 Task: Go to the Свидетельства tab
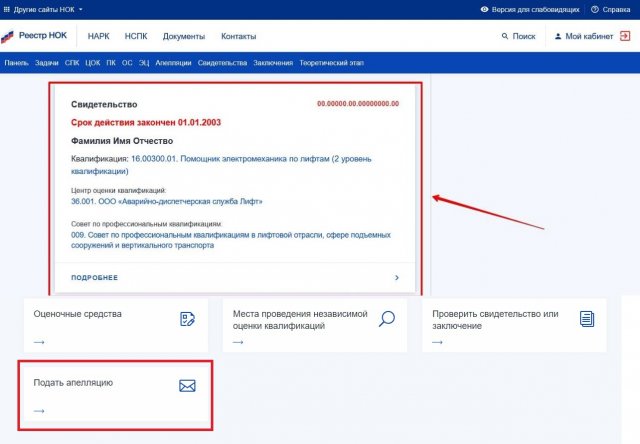(x=222, y=62)
